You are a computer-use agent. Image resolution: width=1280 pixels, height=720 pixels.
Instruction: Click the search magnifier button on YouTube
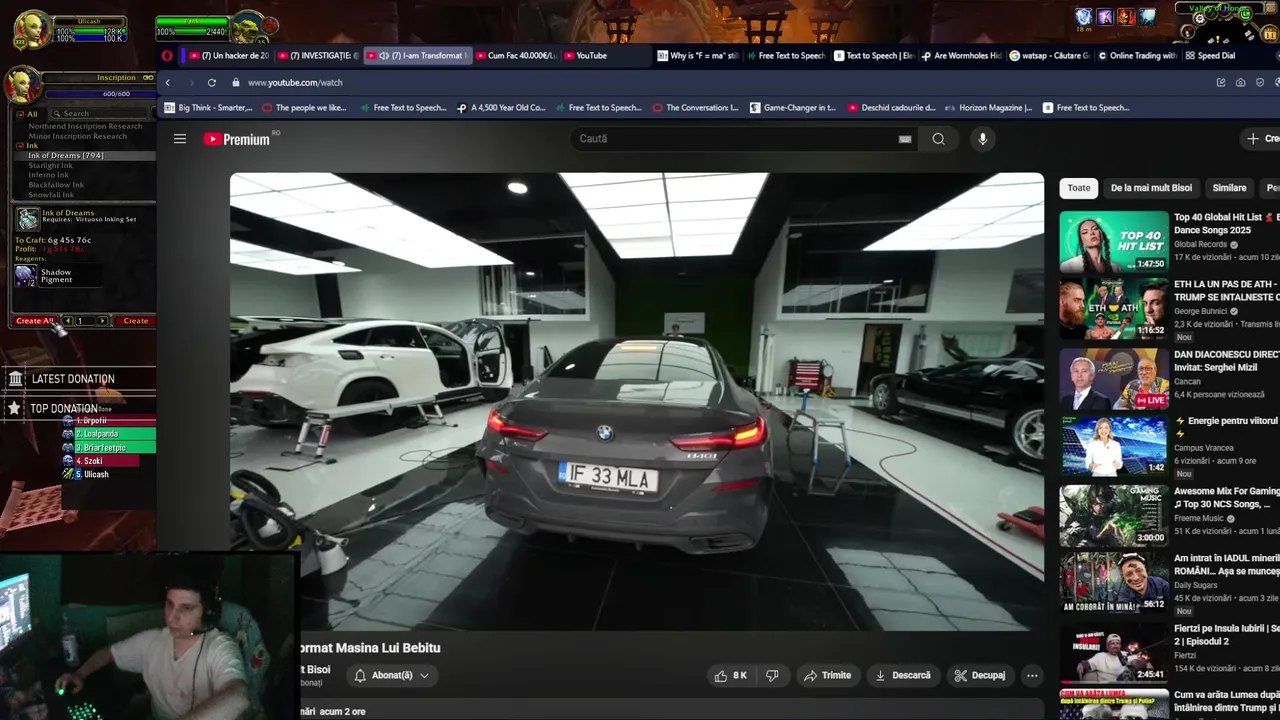pyautogui.click(x=938, y=139)
